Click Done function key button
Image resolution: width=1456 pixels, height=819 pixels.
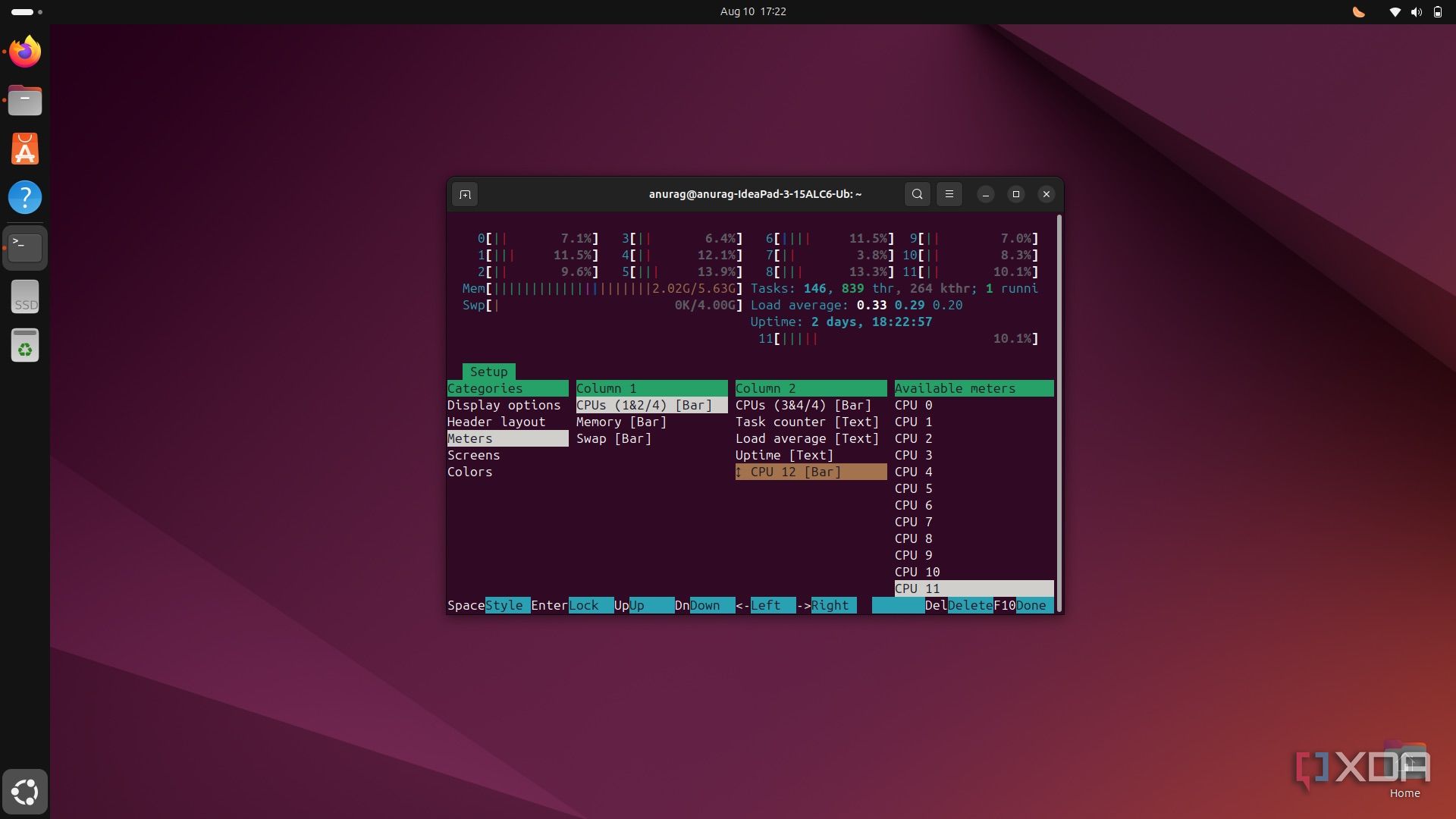click(1034, 605)
